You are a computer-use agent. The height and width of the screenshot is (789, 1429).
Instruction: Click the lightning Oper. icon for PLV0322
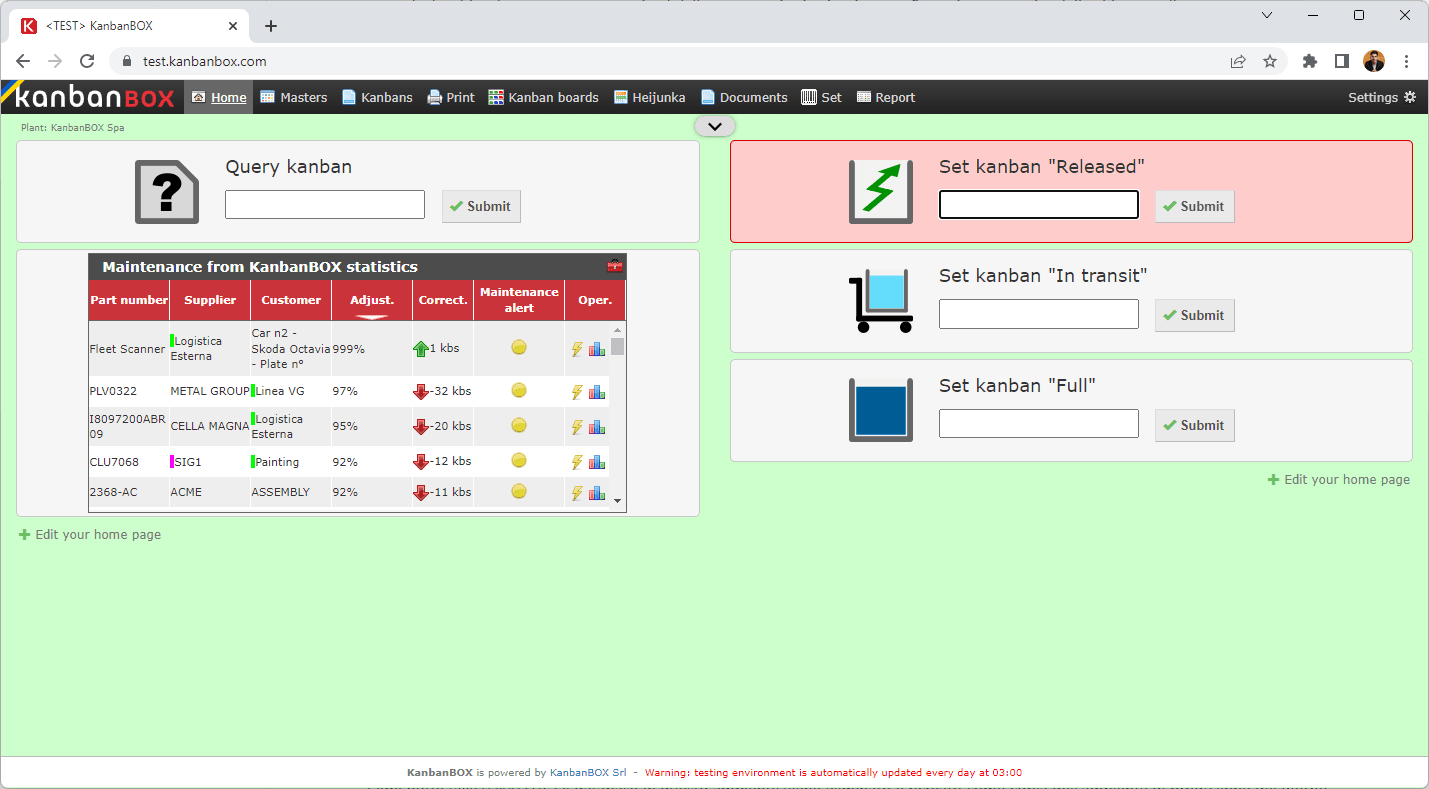[x=577, y=391]
